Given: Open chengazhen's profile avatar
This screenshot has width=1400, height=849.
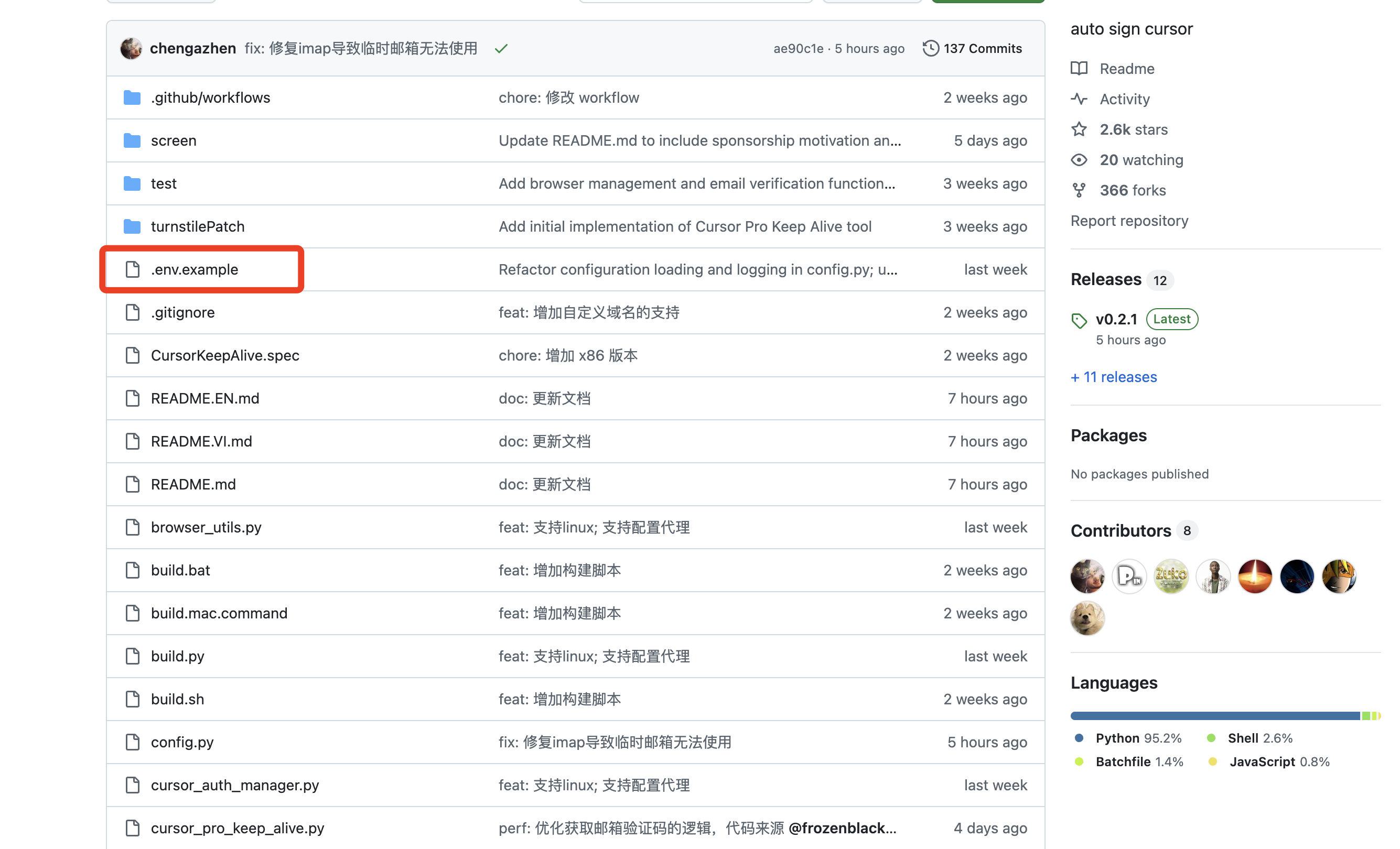Looking at the screenshot, I should [x=131, y=48].
